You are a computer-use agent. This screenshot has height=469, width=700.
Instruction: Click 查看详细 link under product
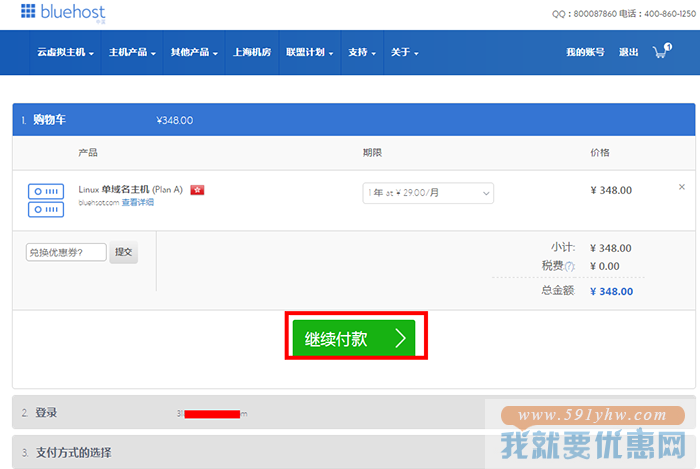[x=138, y=203]
